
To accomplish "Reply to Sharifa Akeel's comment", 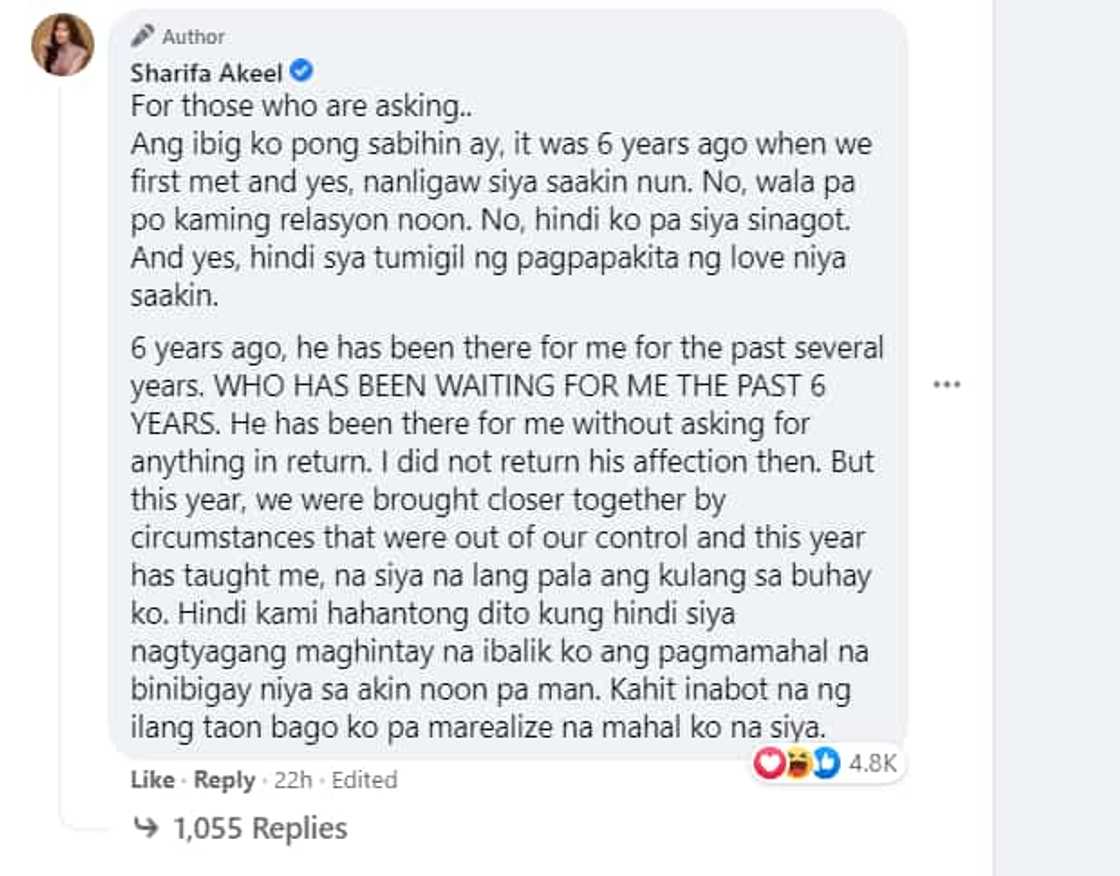I will tap(224, 780).
